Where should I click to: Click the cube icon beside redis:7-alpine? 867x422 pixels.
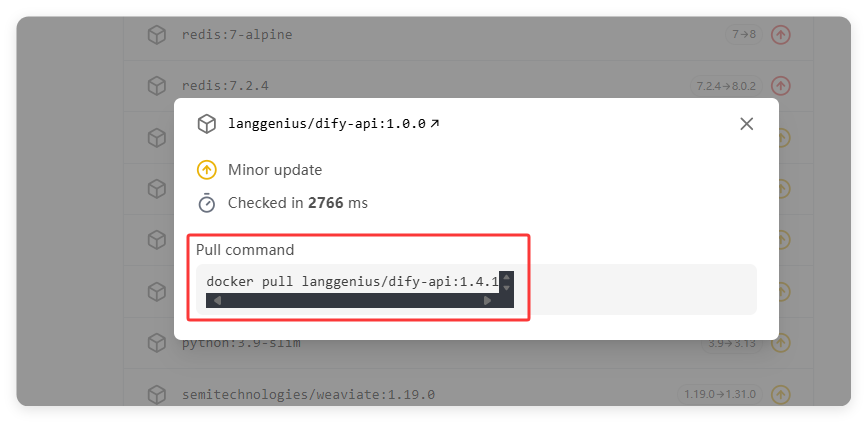(157, 35)
